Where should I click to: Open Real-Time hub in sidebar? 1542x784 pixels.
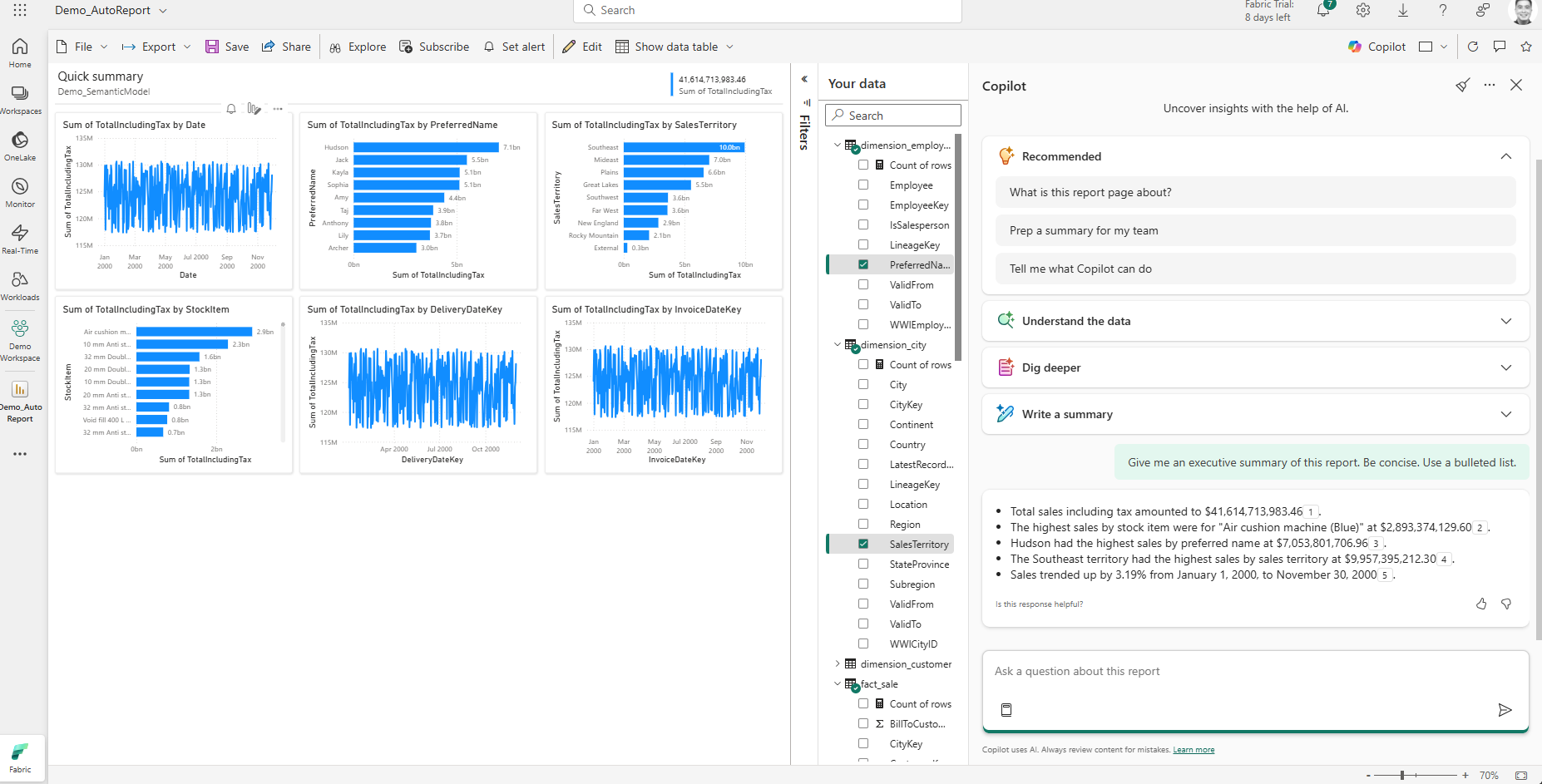(x=20, y=239)
